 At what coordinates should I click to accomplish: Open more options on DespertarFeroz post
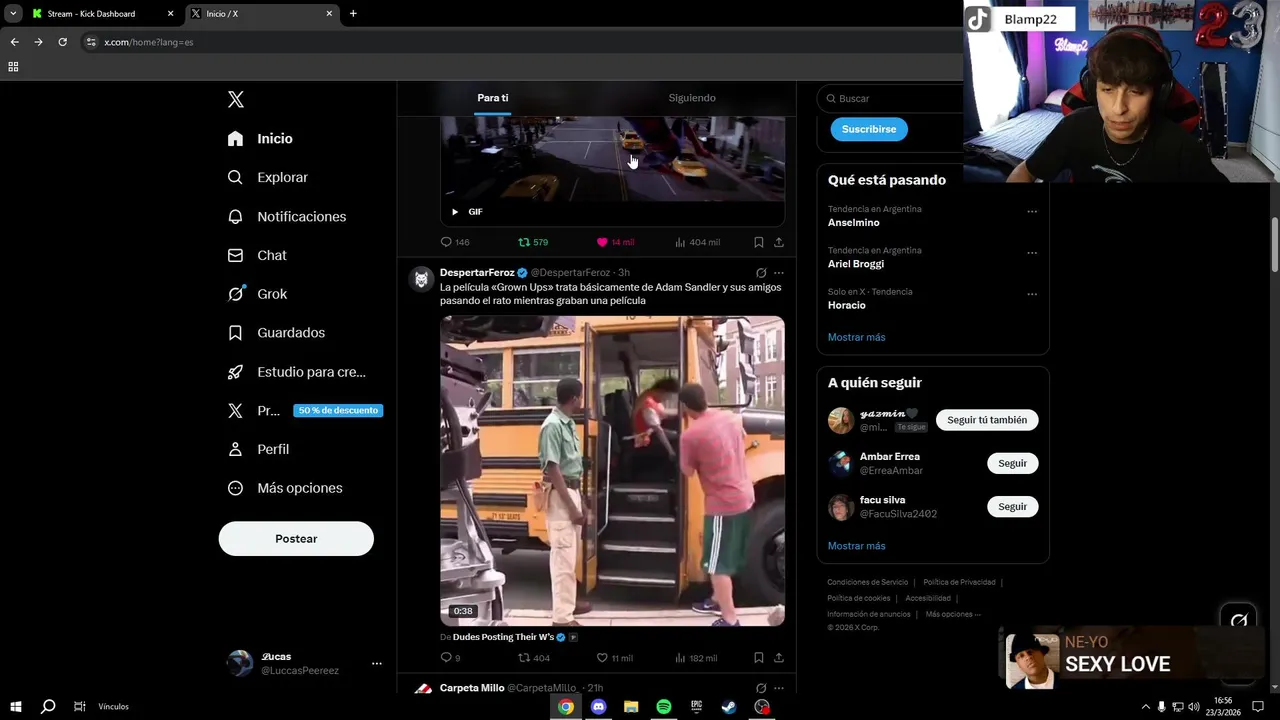[779, 273]
